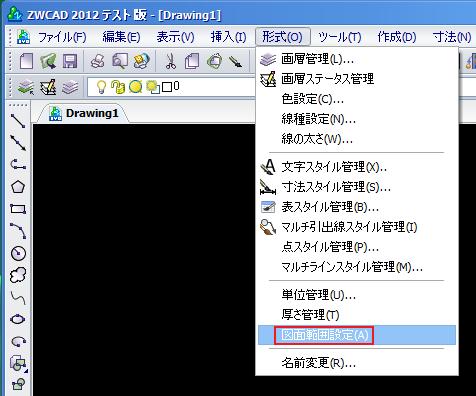This screenshot has width=476, height=396.
Task: Choose 表スタイル管理(B)... menu entry
Action: click(x=357, y=207)
